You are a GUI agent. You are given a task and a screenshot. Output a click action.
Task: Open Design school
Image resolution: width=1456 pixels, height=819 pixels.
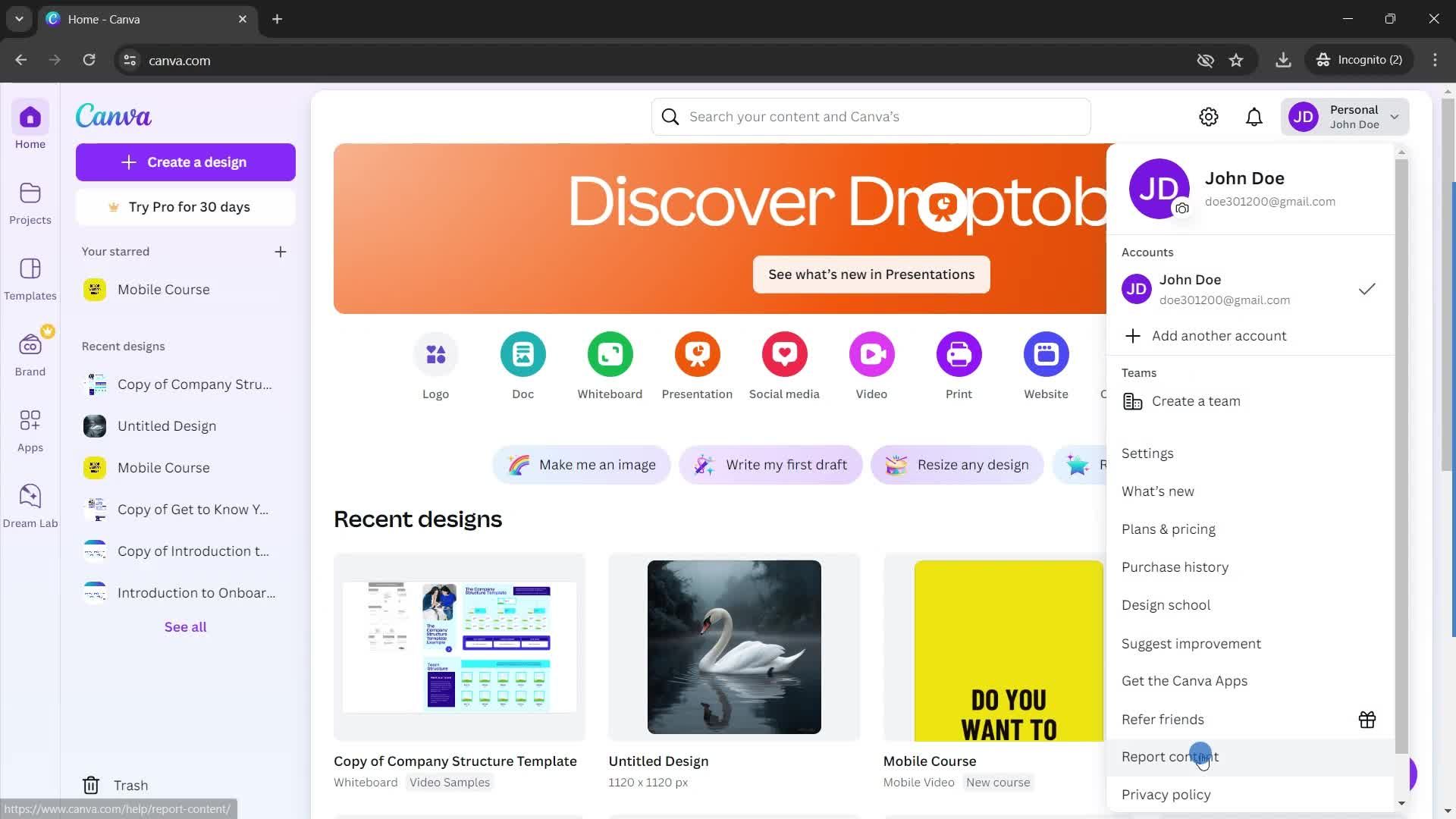click(x=1250, y=605)
